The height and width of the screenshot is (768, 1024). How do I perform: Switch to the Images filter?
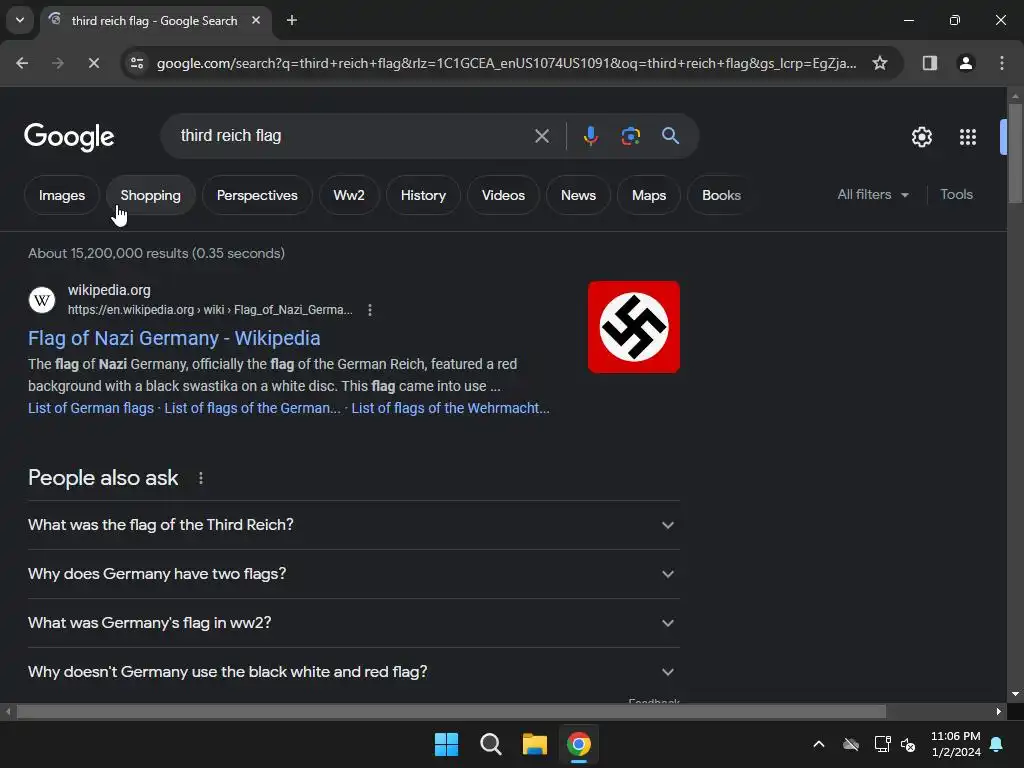tap(62, 195)
